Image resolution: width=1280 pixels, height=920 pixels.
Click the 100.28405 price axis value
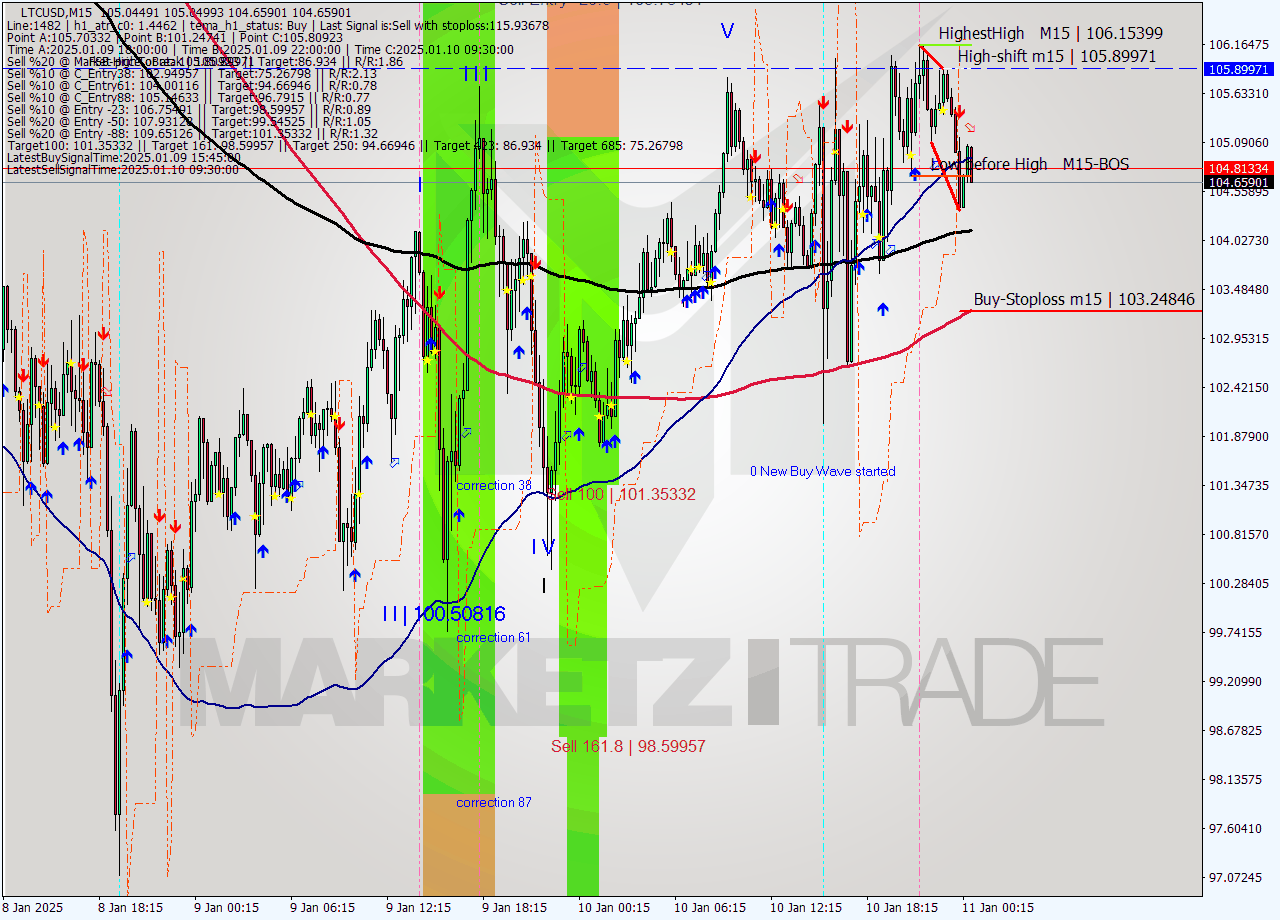[1239, 584]
